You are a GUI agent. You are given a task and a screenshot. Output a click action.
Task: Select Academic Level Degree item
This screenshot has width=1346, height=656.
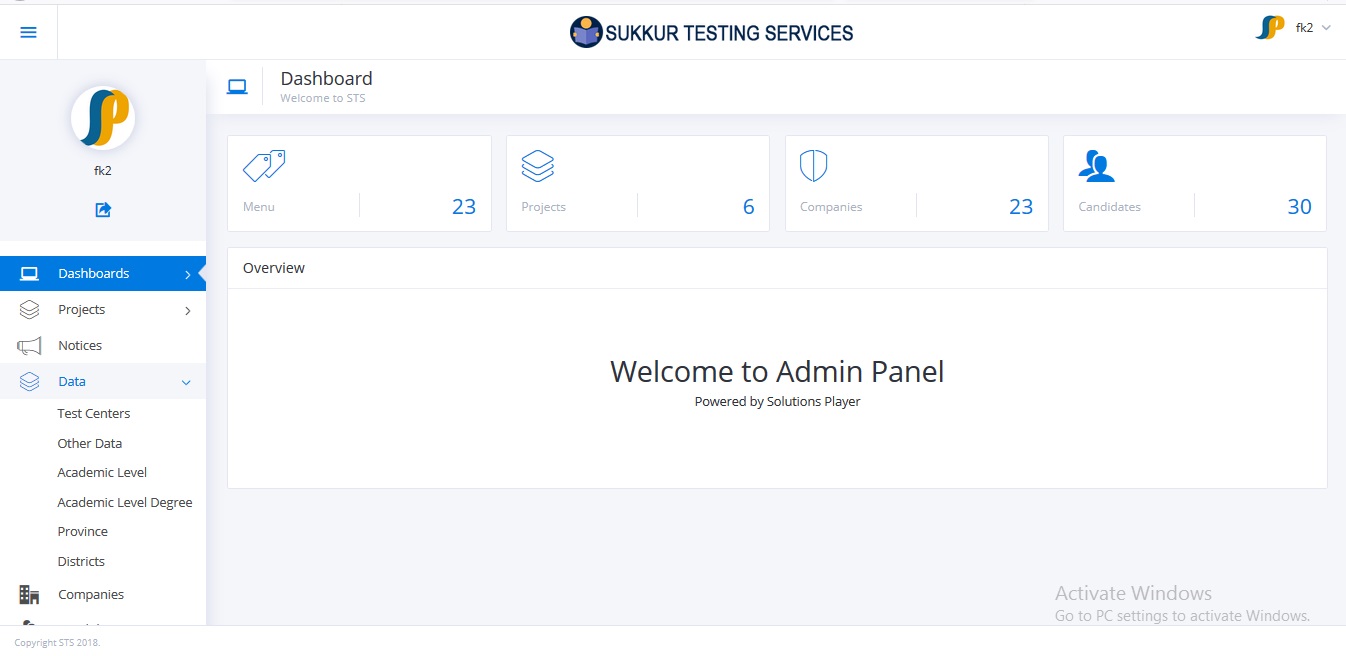click(x=125, y=503)
